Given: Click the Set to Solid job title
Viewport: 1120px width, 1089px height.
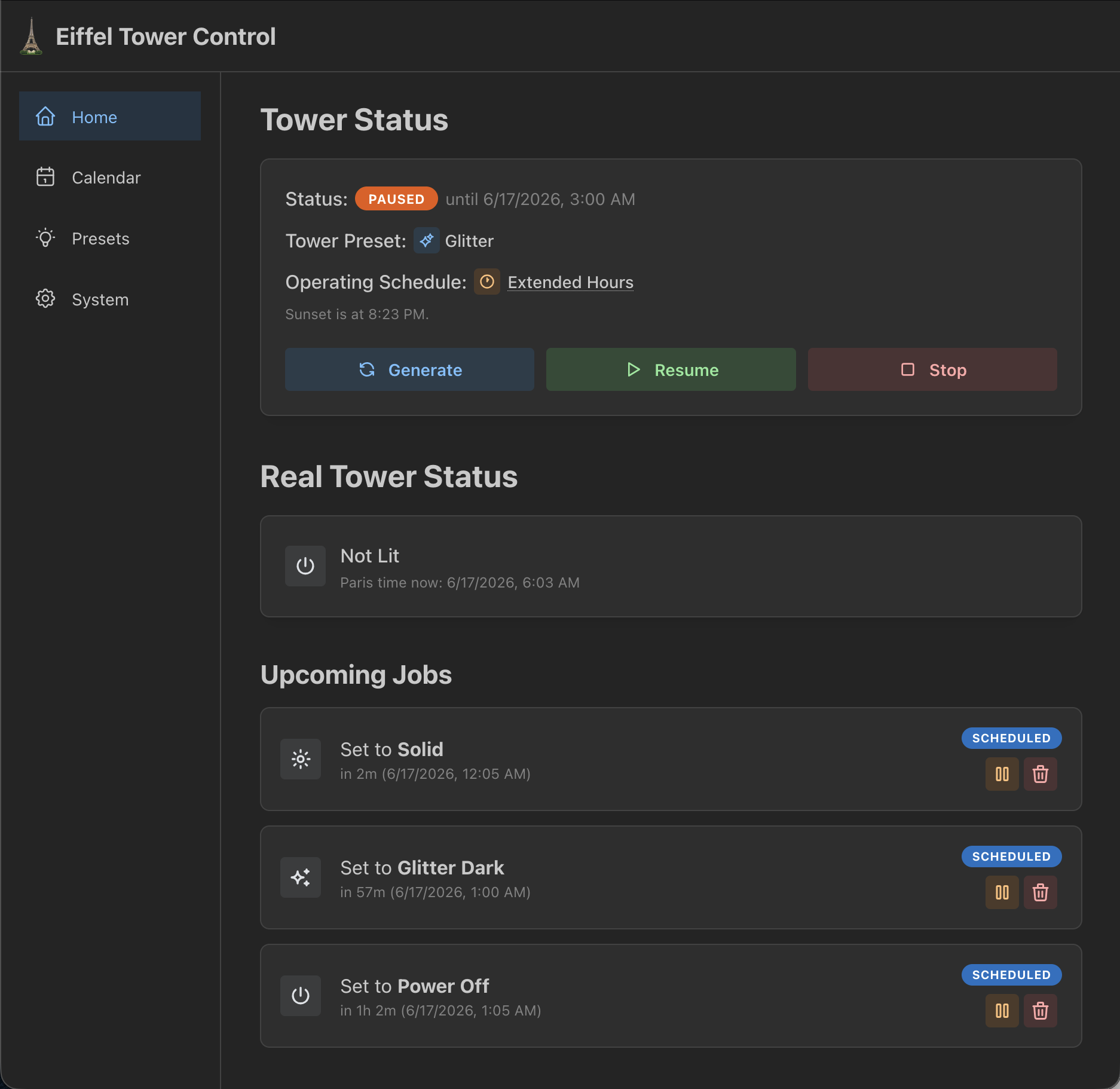Looking at the screenshot, I should pos(392,750).
